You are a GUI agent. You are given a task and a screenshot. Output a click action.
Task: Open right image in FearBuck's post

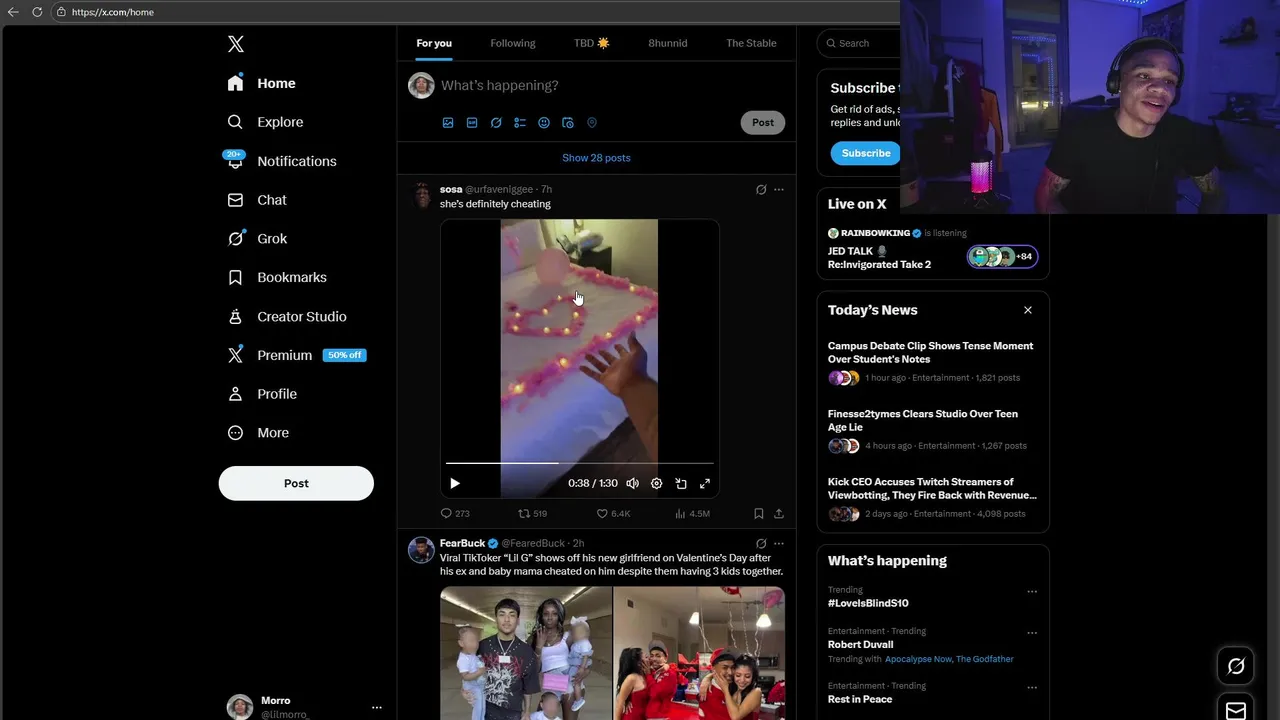[699, 653]
